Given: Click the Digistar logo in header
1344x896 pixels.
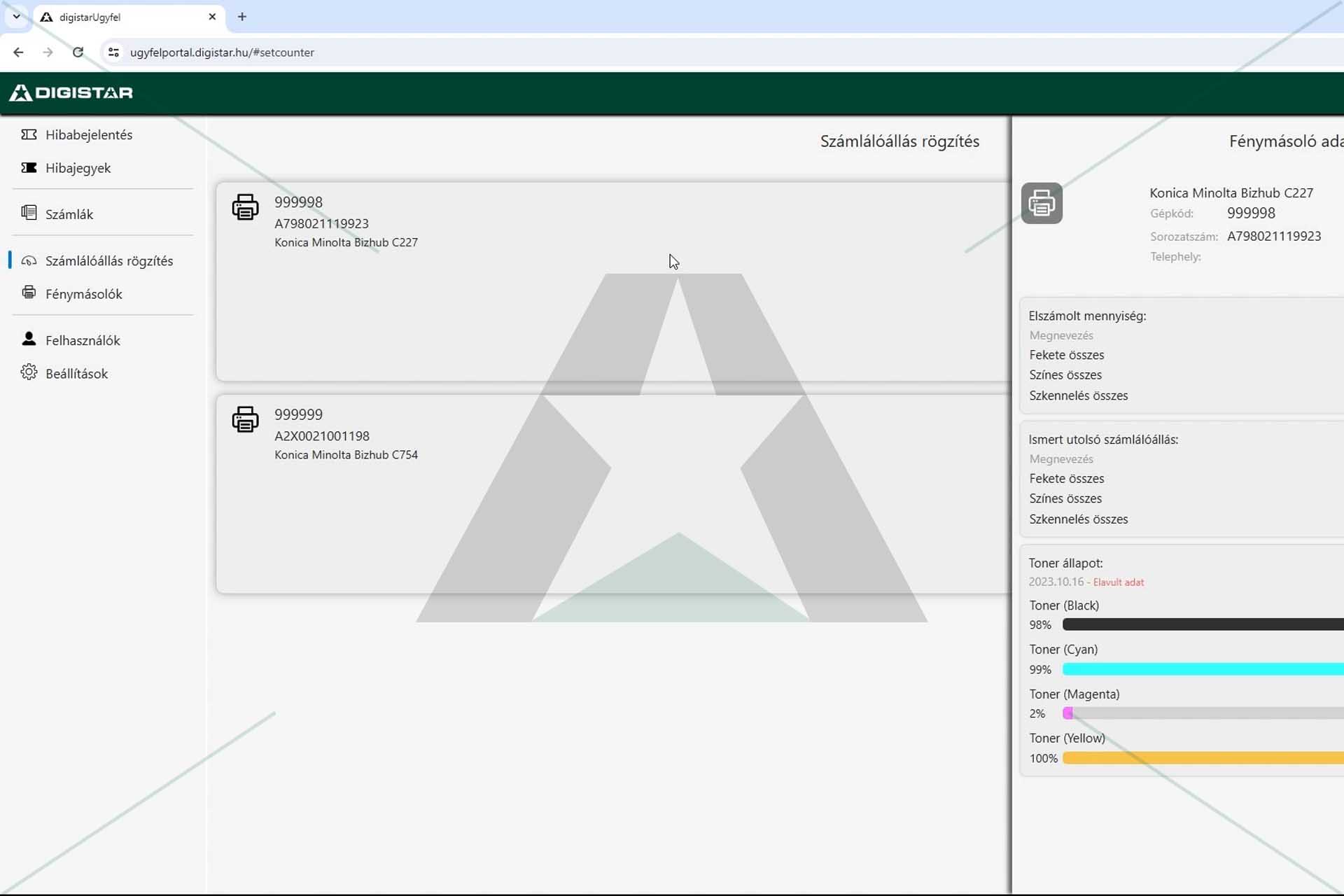Looking at the screenshot, I should coord(71,92).
